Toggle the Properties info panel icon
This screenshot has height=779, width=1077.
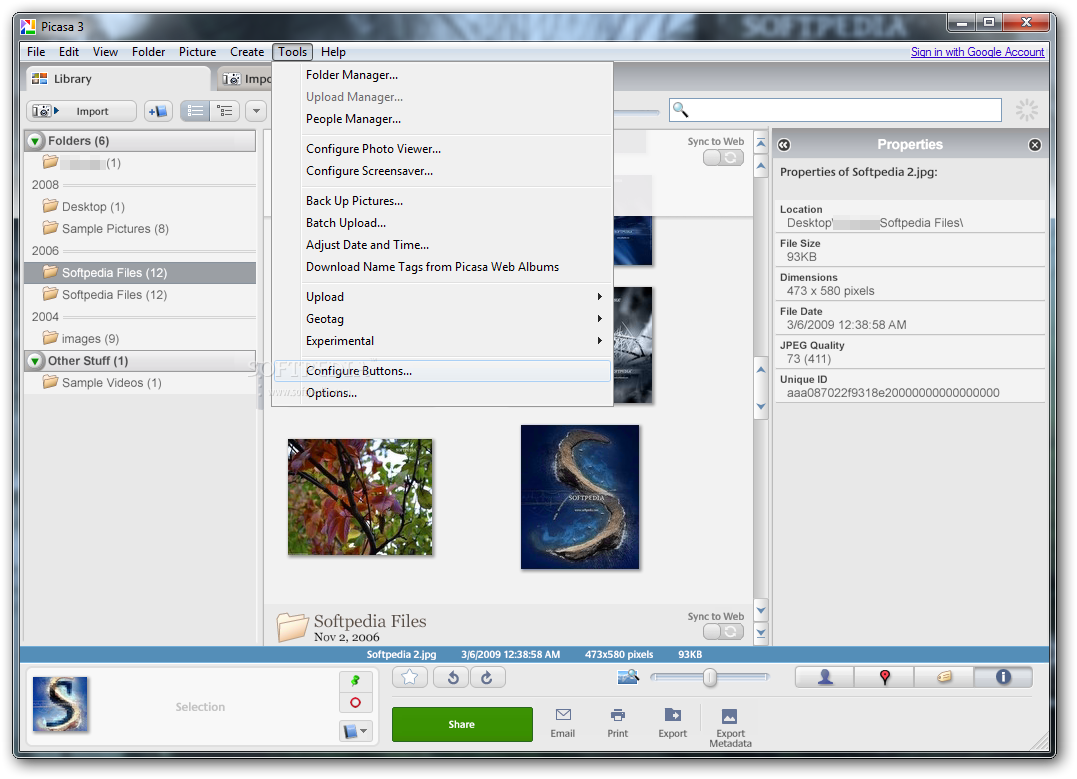pyautogui.click(x=1004, y=677)
